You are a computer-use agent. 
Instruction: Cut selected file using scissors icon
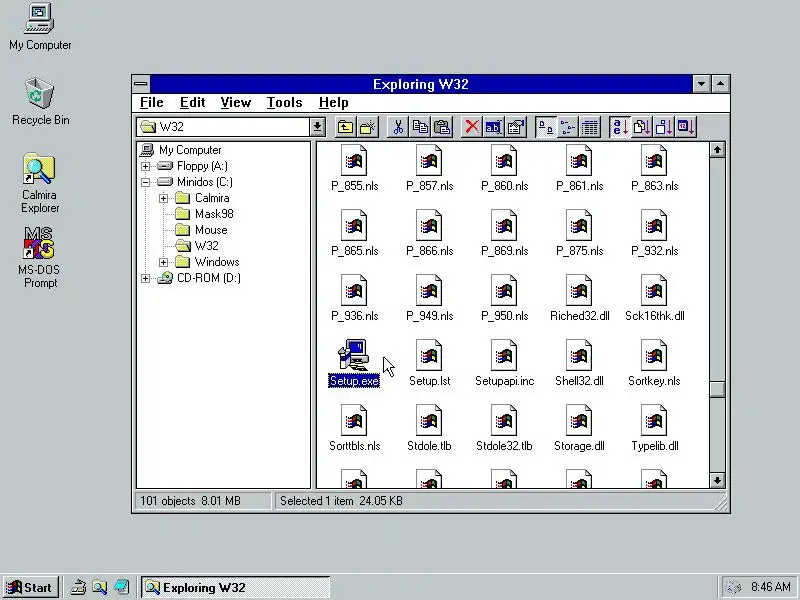(x=398, y=127)
